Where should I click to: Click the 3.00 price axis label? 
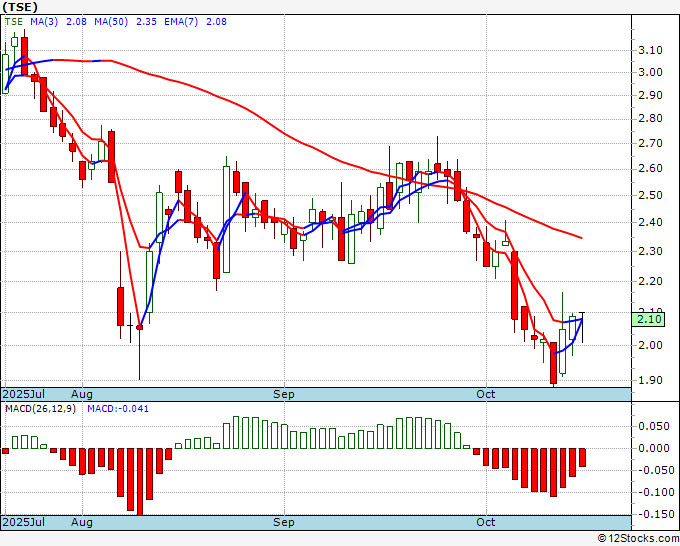(651, 72)
